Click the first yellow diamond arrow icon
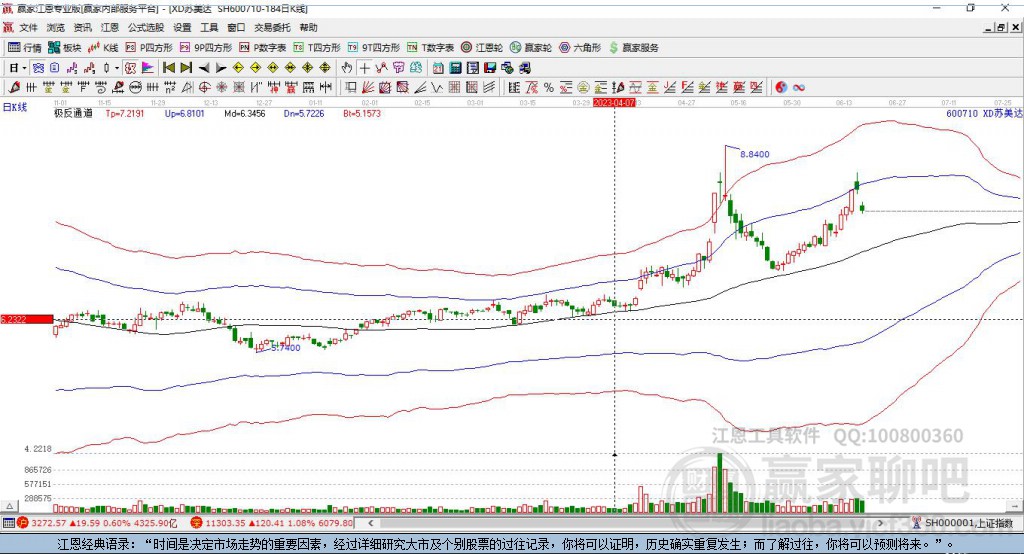 [238, 68]
